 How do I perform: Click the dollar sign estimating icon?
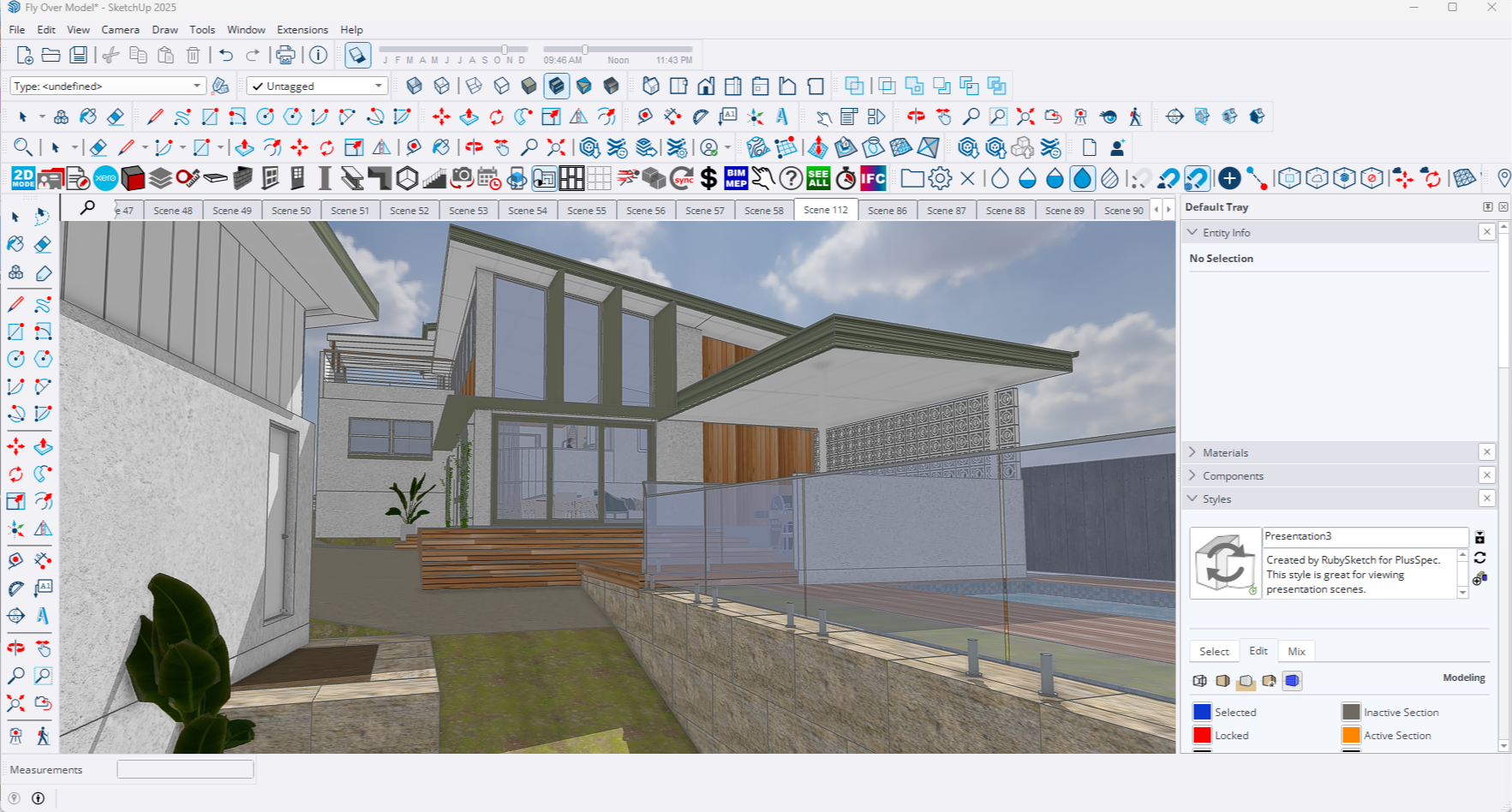pos(708,178)
